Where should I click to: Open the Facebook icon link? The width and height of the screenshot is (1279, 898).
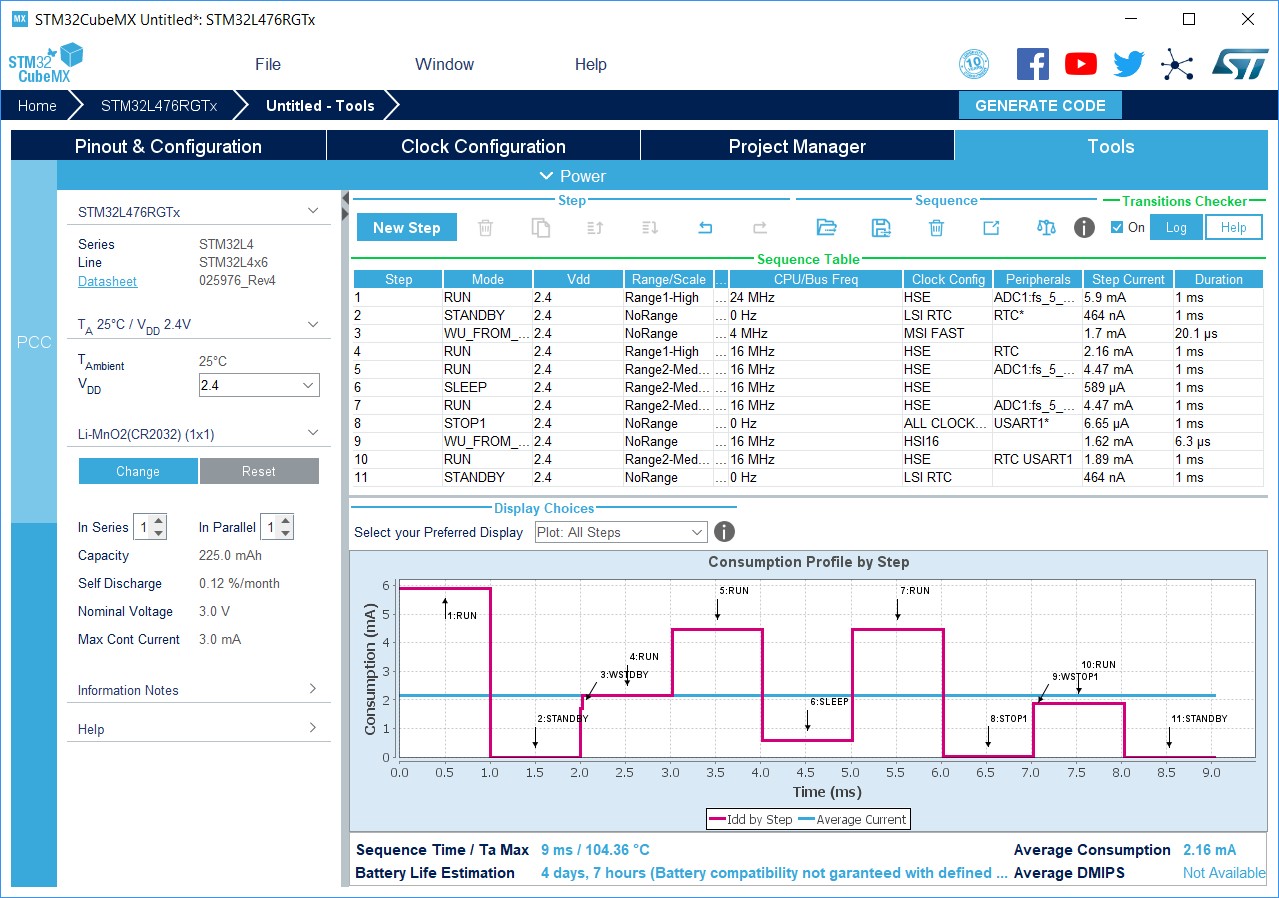pos(1033,64)
